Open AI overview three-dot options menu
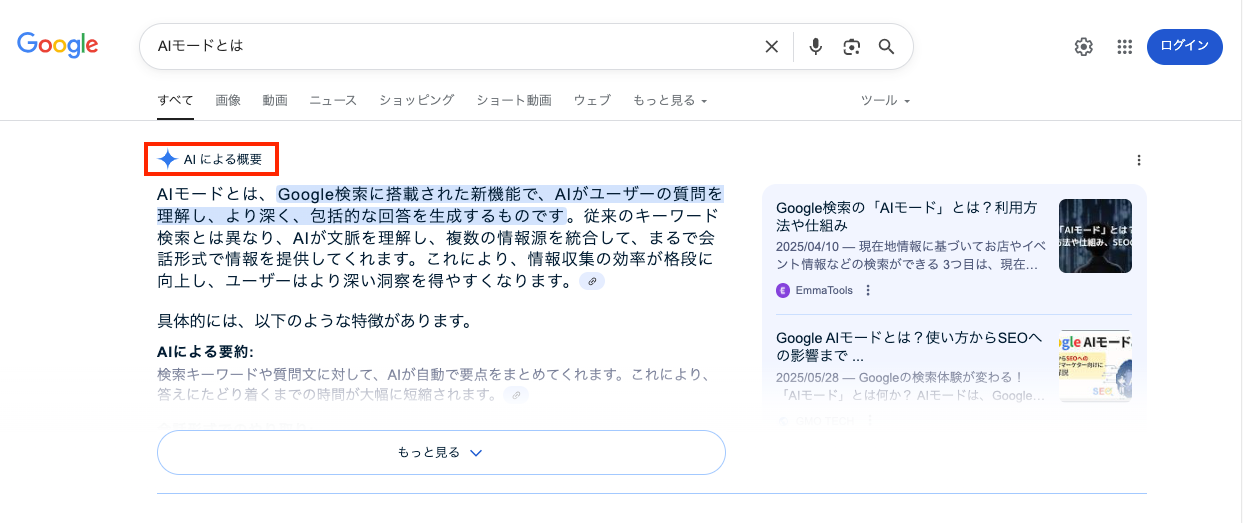This screenshot has height=523, width=1243. (x=1138, y=160)
